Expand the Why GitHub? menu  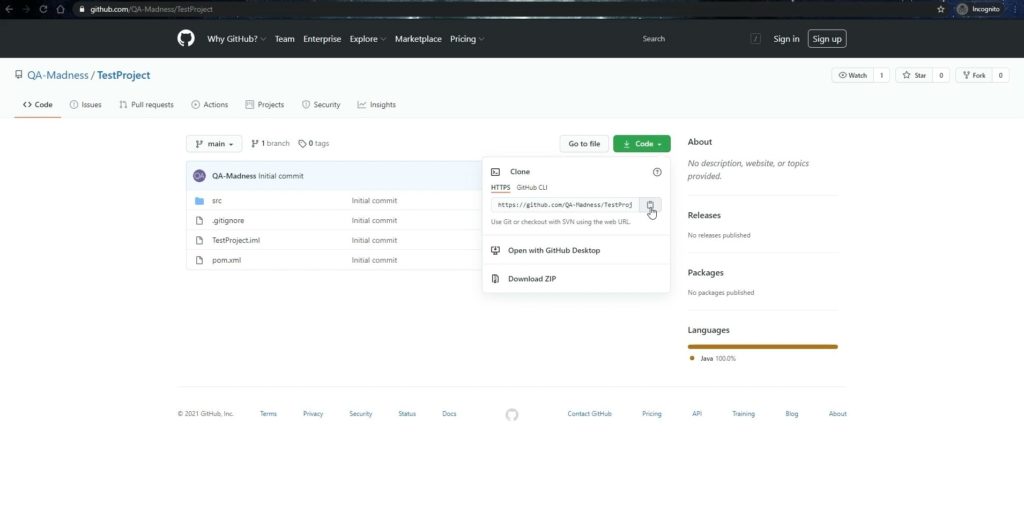tap(236, 39)
